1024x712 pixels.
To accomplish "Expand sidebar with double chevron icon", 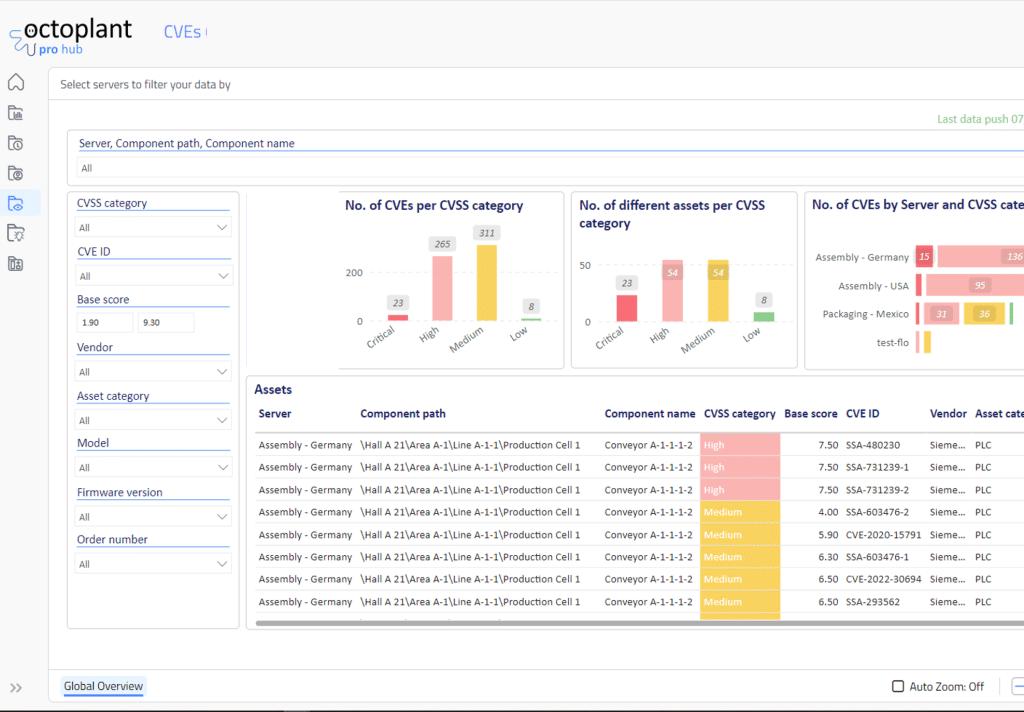I will coord(16,687).
